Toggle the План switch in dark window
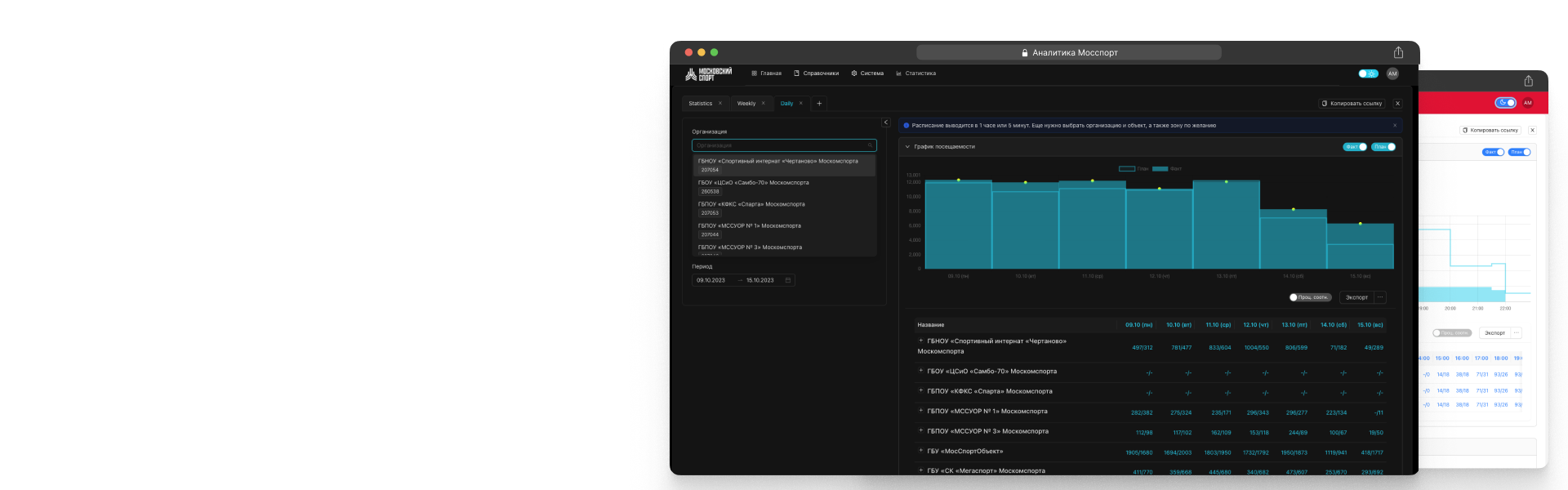This screenshot has width=1568, height=490. (1384, 147)
